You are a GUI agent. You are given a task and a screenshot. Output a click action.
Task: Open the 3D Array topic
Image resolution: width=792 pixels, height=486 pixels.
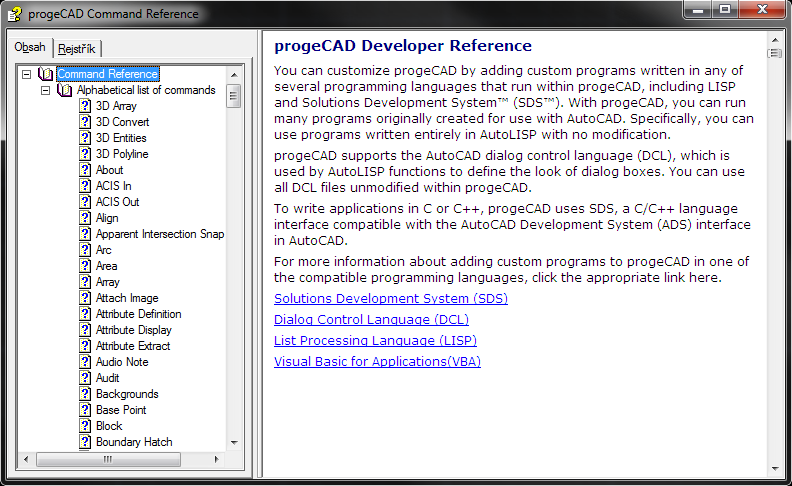tap(116, 106)
